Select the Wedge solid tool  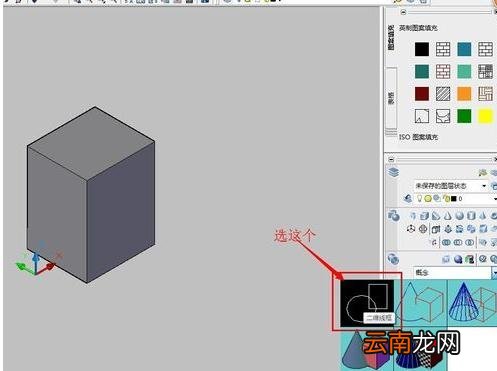(x=436, y=216)
